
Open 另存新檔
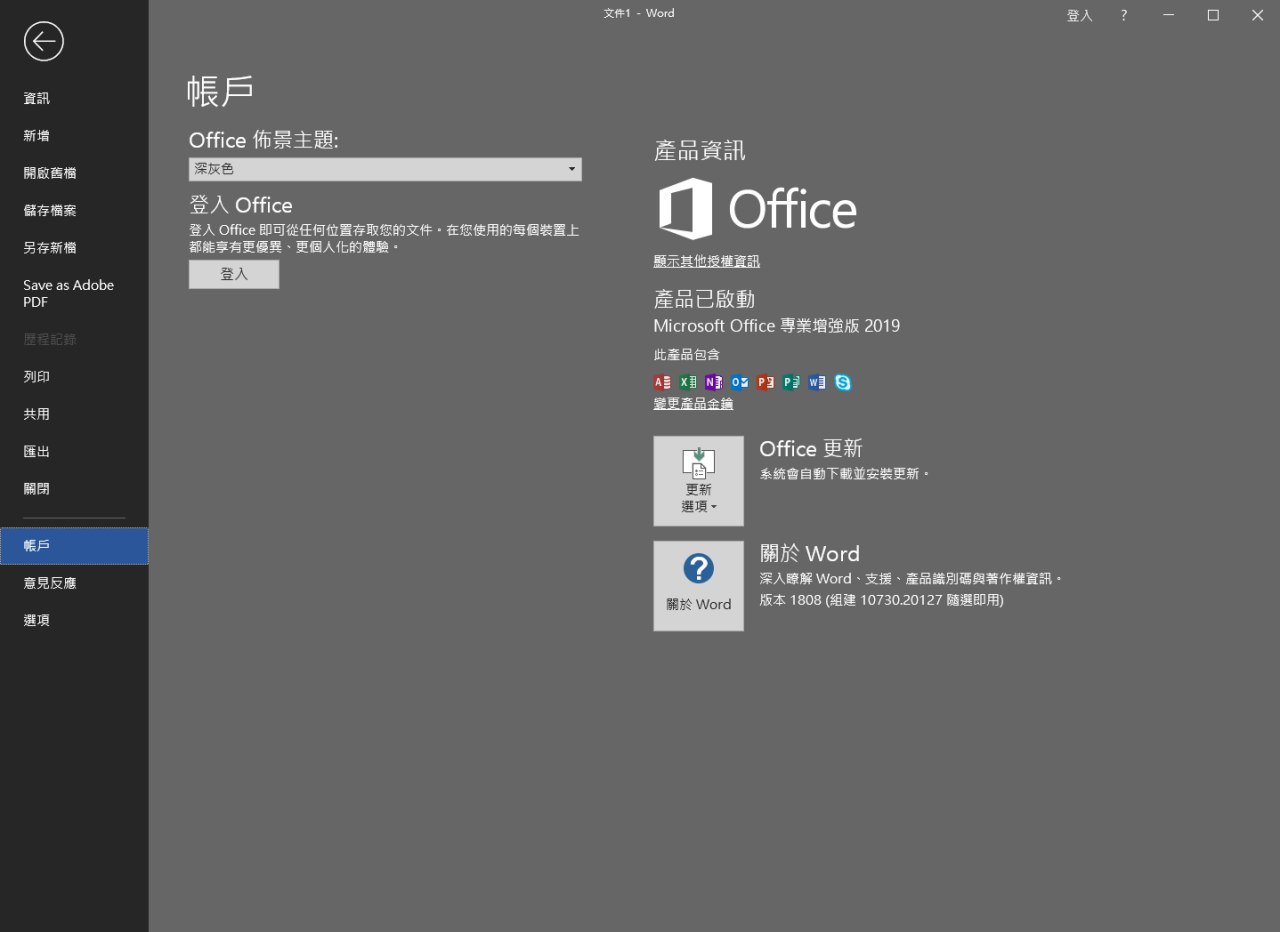(74, 247)
